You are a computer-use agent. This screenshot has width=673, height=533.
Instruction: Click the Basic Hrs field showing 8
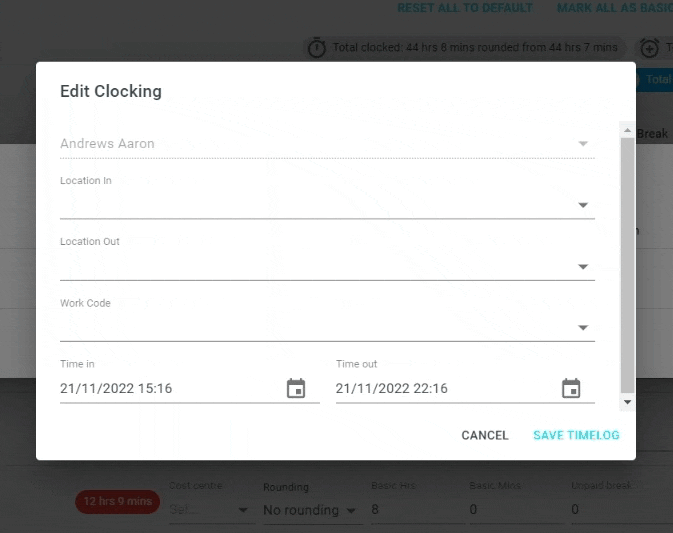(x=417, y=510)
